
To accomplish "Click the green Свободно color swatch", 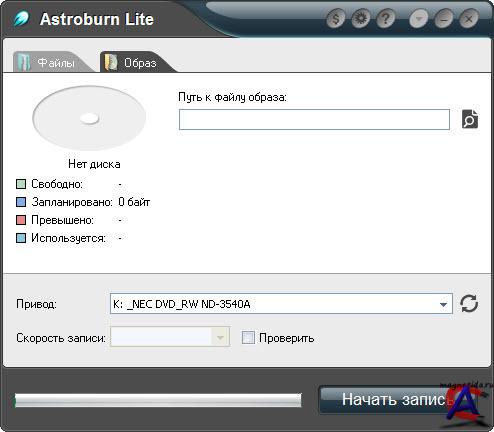I will (21, 184).
